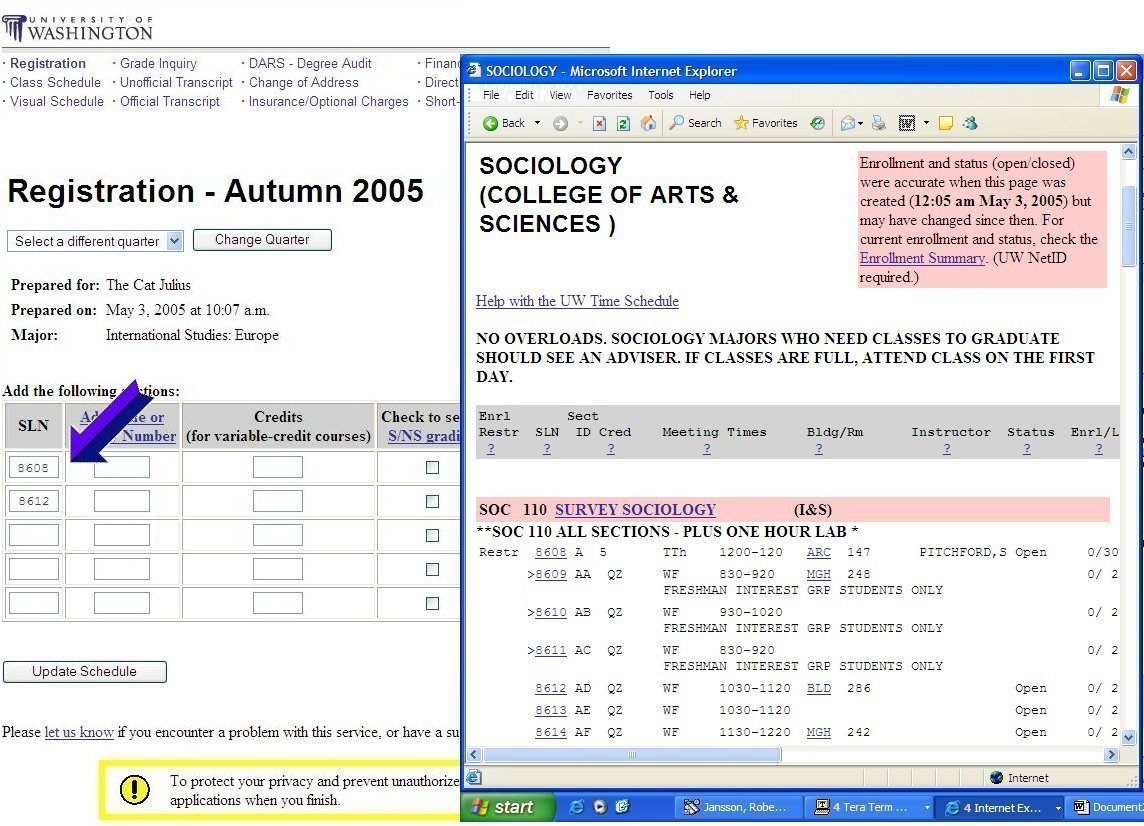Click the IE window title bar icon

point(474,71)
